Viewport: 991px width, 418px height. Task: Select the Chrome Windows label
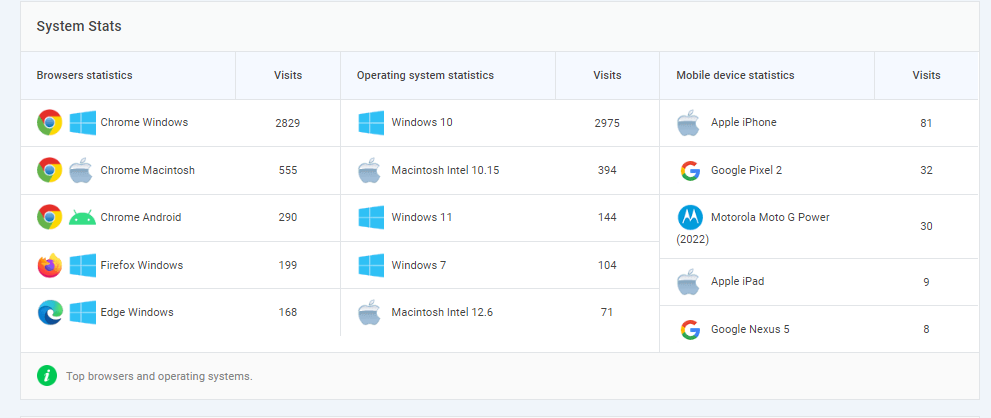[x=144, y=123]
